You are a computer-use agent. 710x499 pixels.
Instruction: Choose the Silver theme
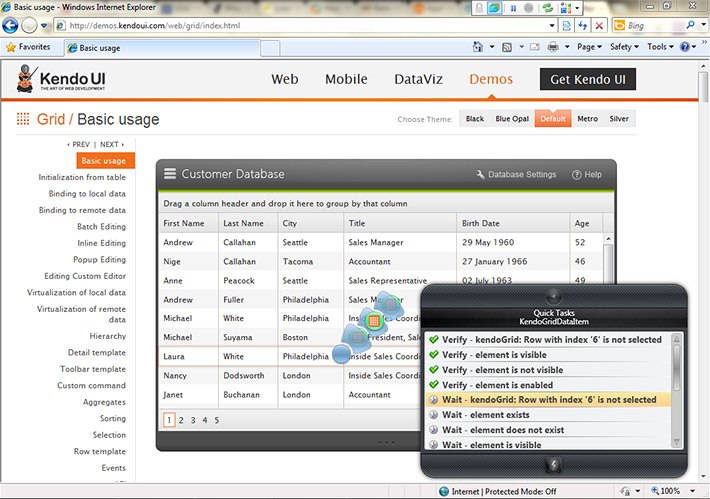619,119
